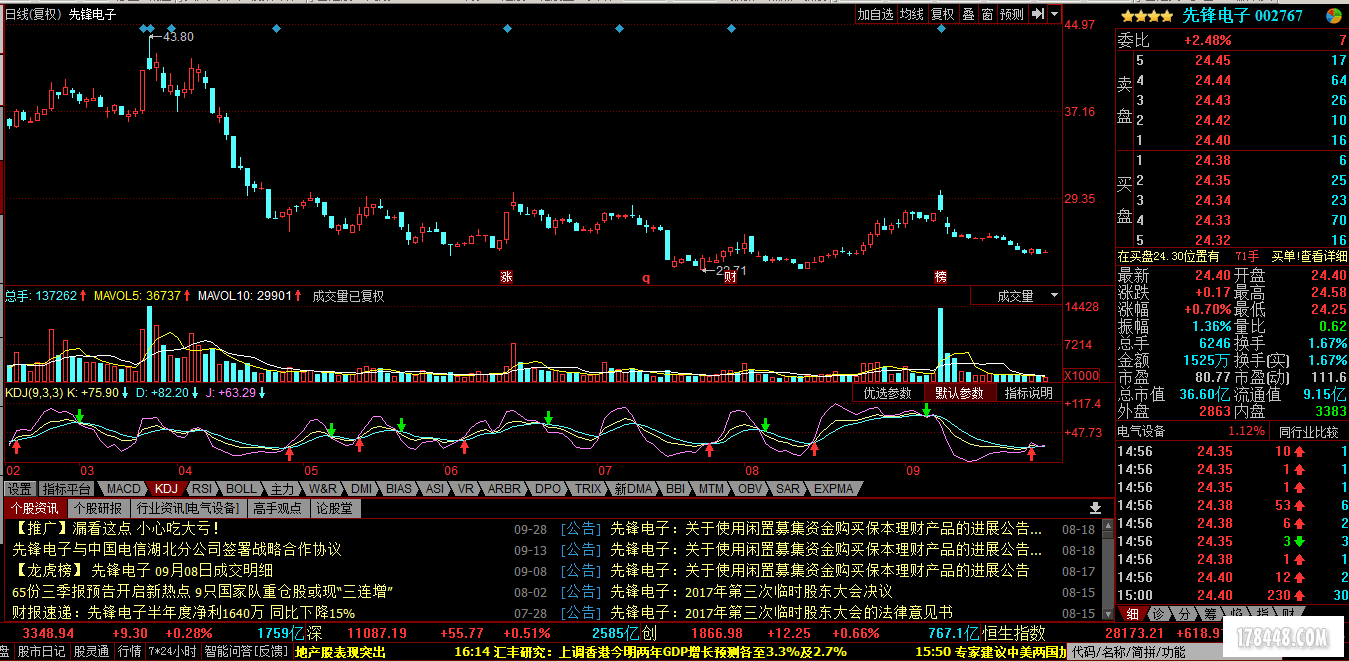Click the 加自选 button
The height and width of the screenshot is (662, 1349).
point(875,14)
